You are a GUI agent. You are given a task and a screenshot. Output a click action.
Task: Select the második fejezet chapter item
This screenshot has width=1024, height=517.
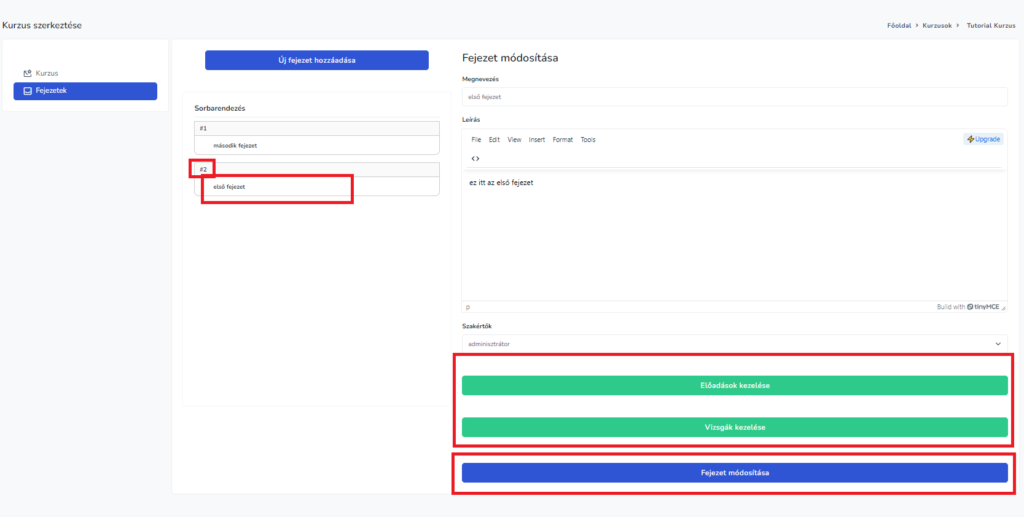point(316,145)
